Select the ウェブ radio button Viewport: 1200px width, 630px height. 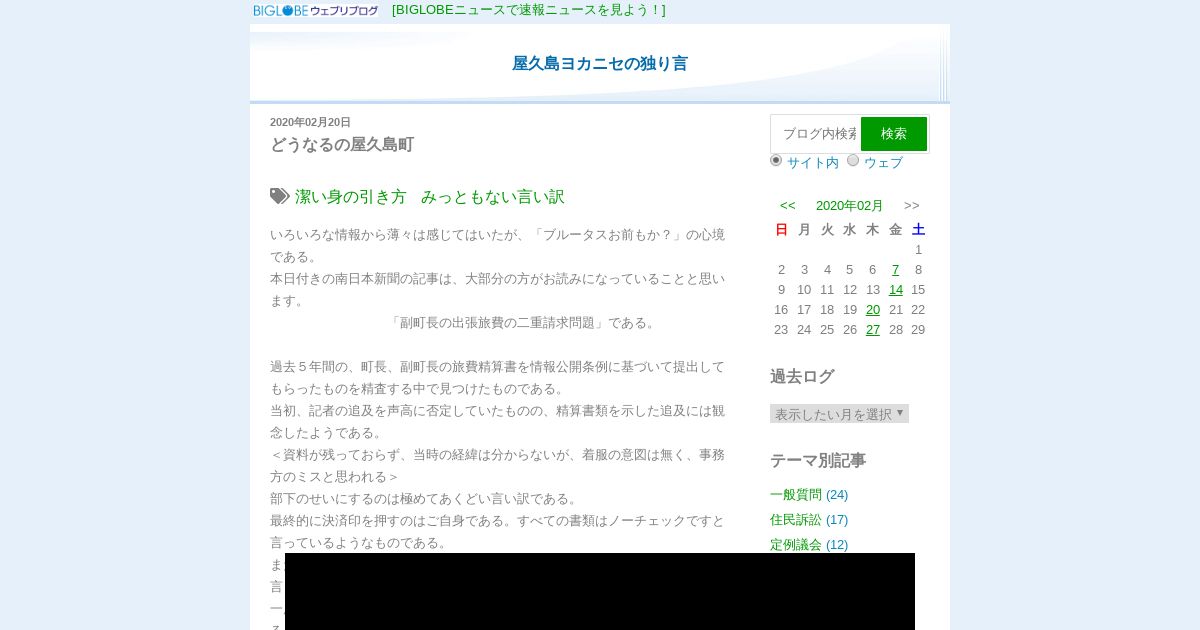853,160
